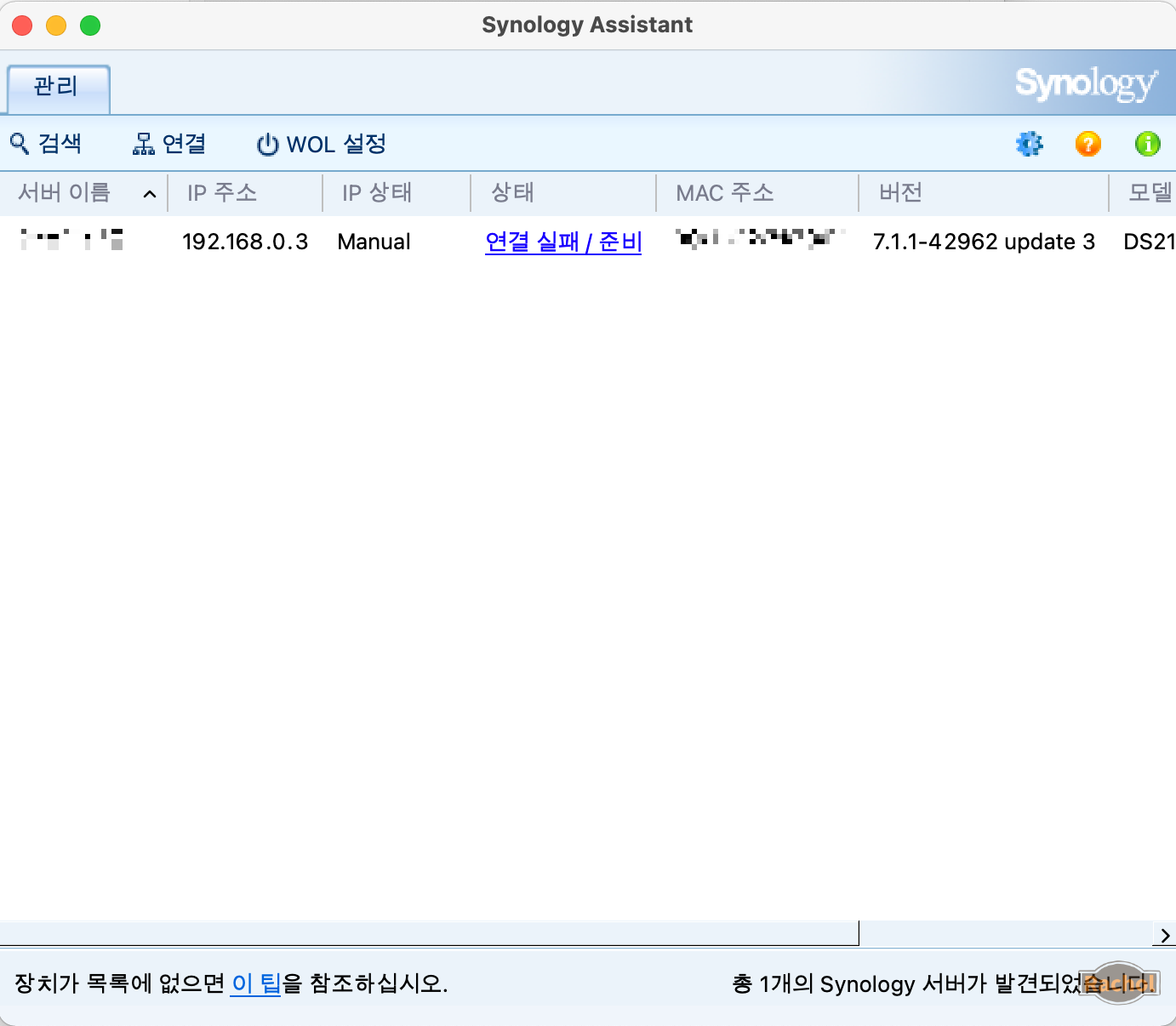
Task: Maximize the Synology Assistant window with green button
Action: tap(90, 26)
